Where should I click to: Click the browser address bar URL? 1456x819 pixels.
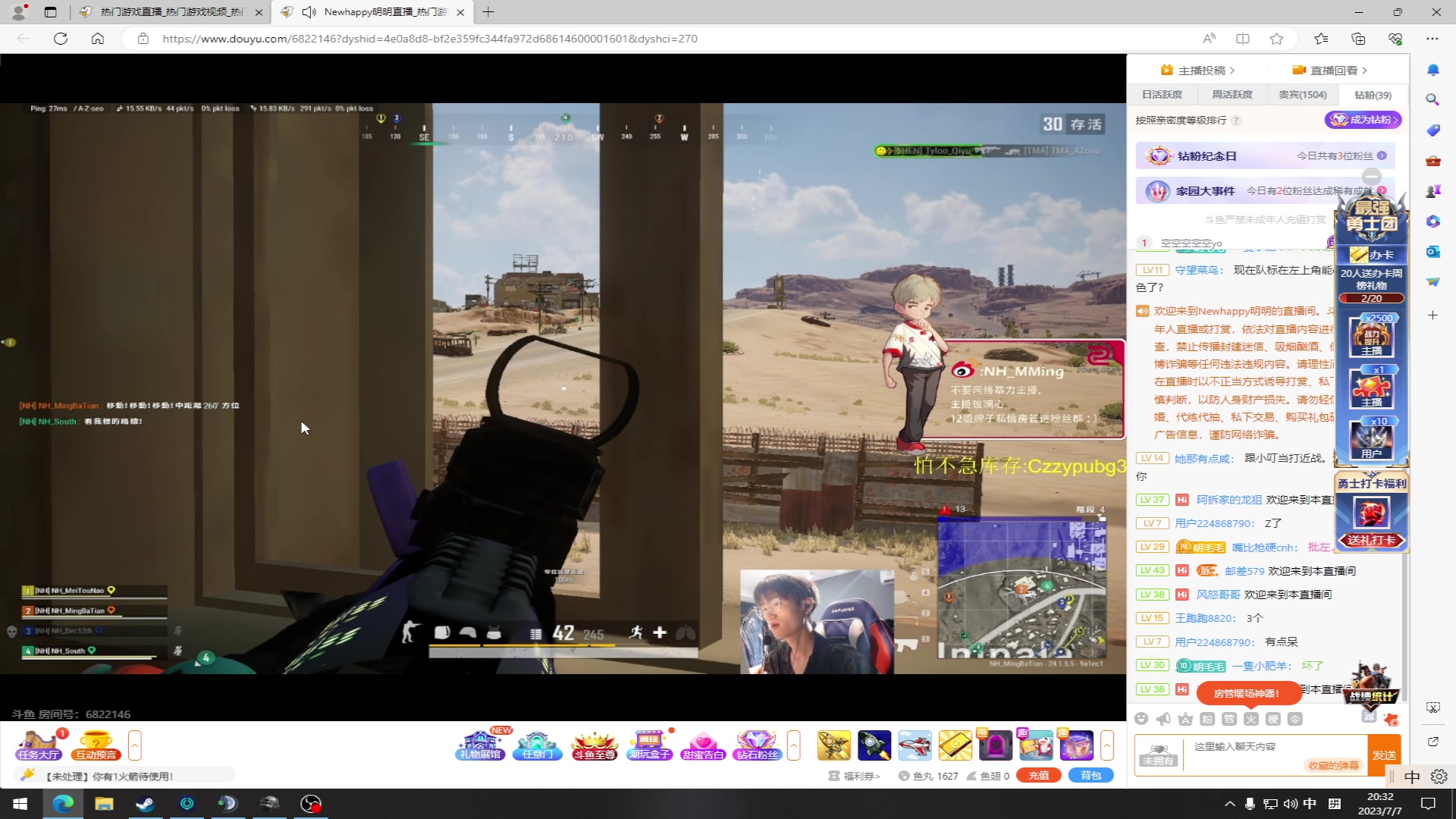(x=429, y=39)
